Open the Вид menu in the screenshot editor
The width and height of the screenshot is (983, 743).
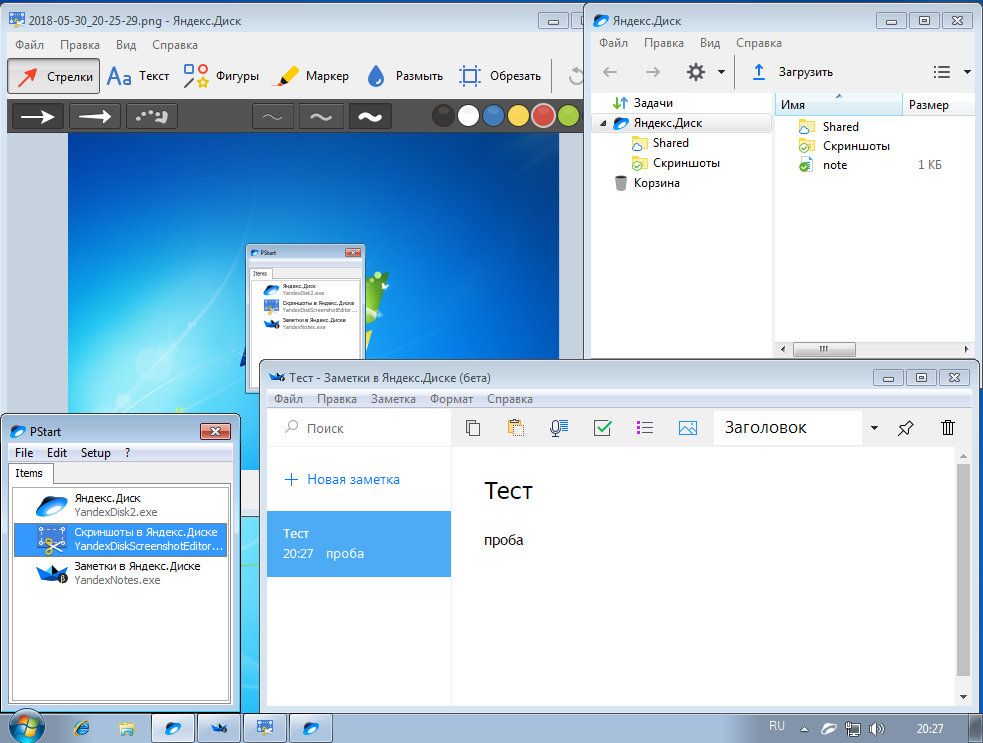126,45
